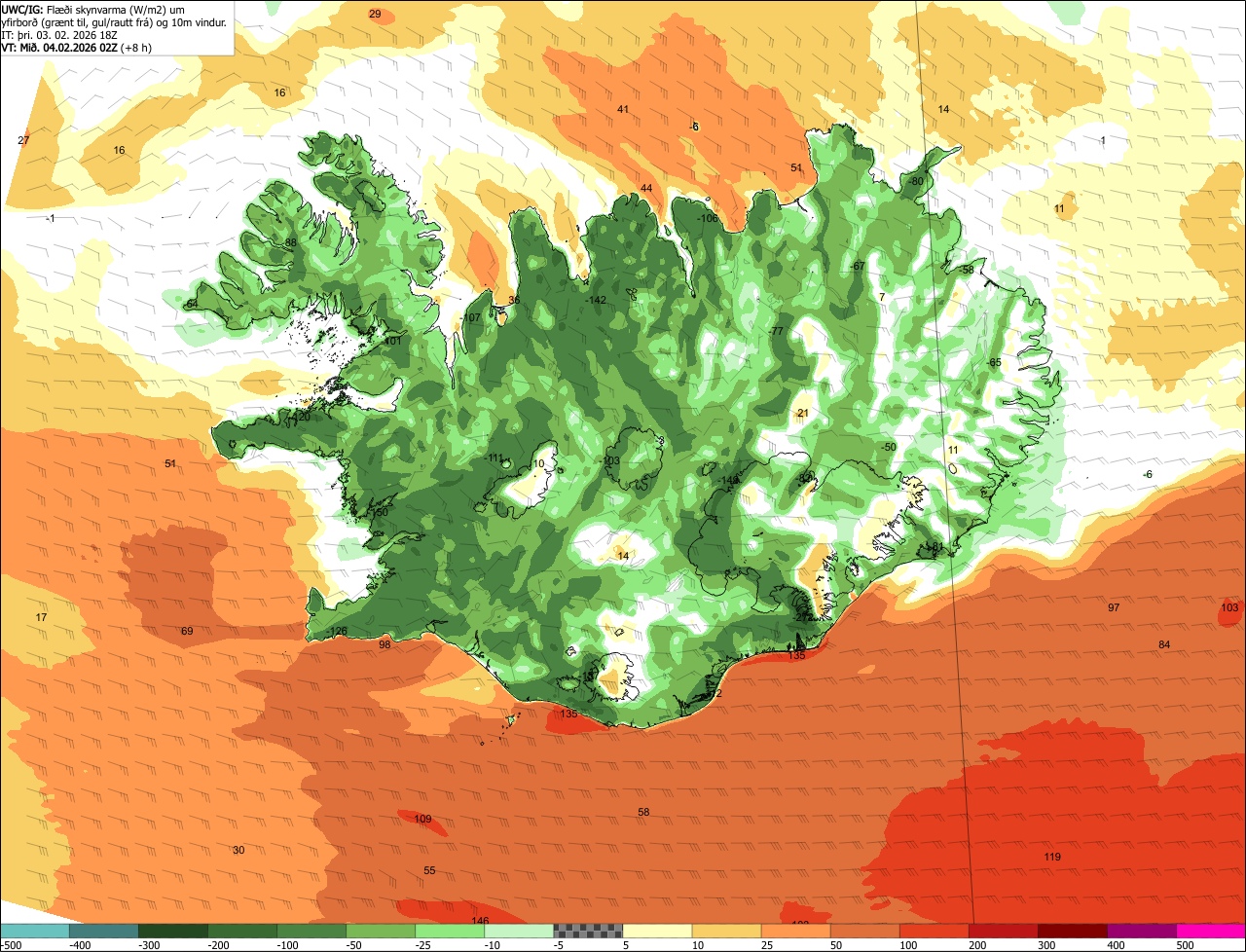Click the '84' value over the sea
This screenshot has height=952, width=1246.
(x=1164, y=645)
